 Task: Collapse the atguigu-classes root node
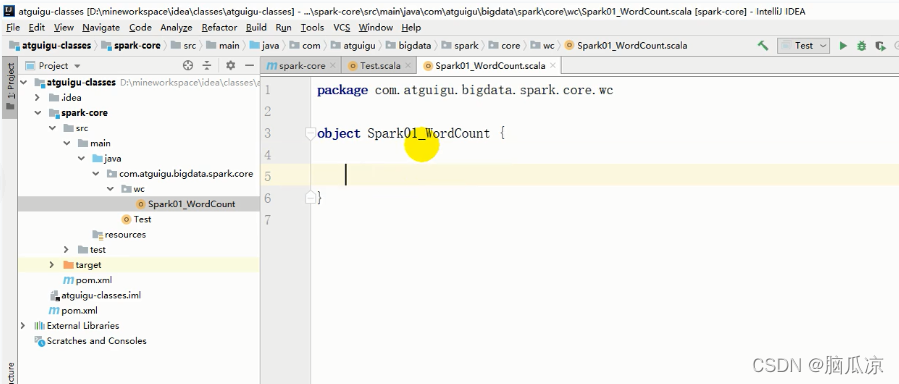click(x=24, y=83)
